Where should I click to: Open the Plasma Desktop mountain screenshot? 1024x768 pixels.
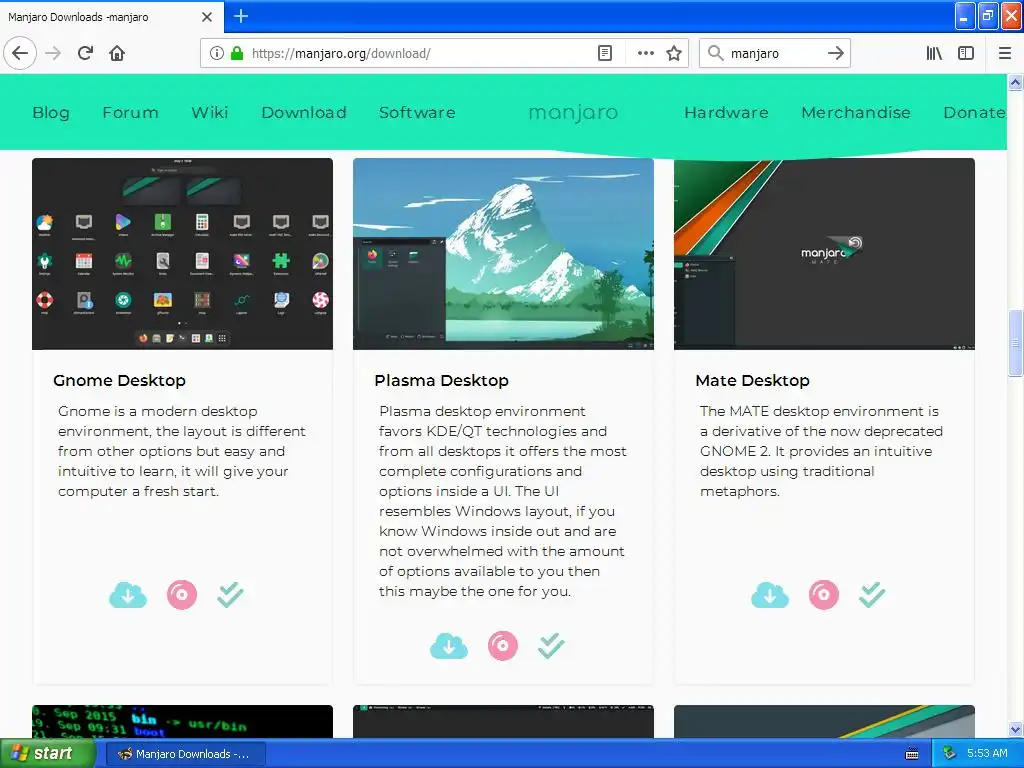(x=503, y=253)
